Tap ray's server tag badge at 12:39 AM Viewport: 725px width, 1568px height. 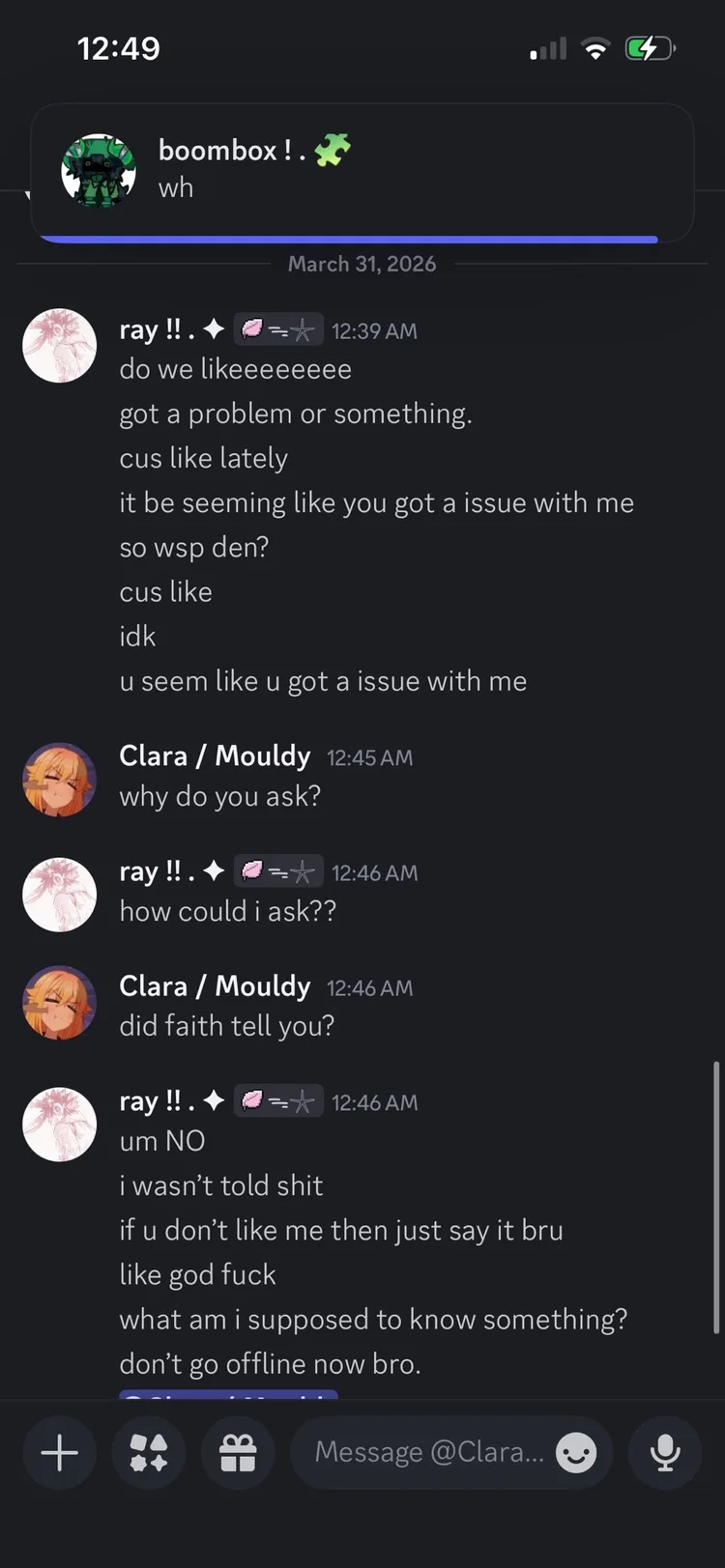click(278, 329)
